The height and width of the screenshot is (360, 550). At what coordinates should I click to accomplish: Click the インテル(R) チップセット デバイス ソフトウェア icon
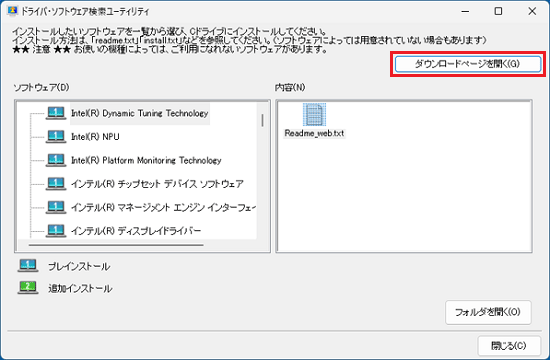(x=56, y=184)
